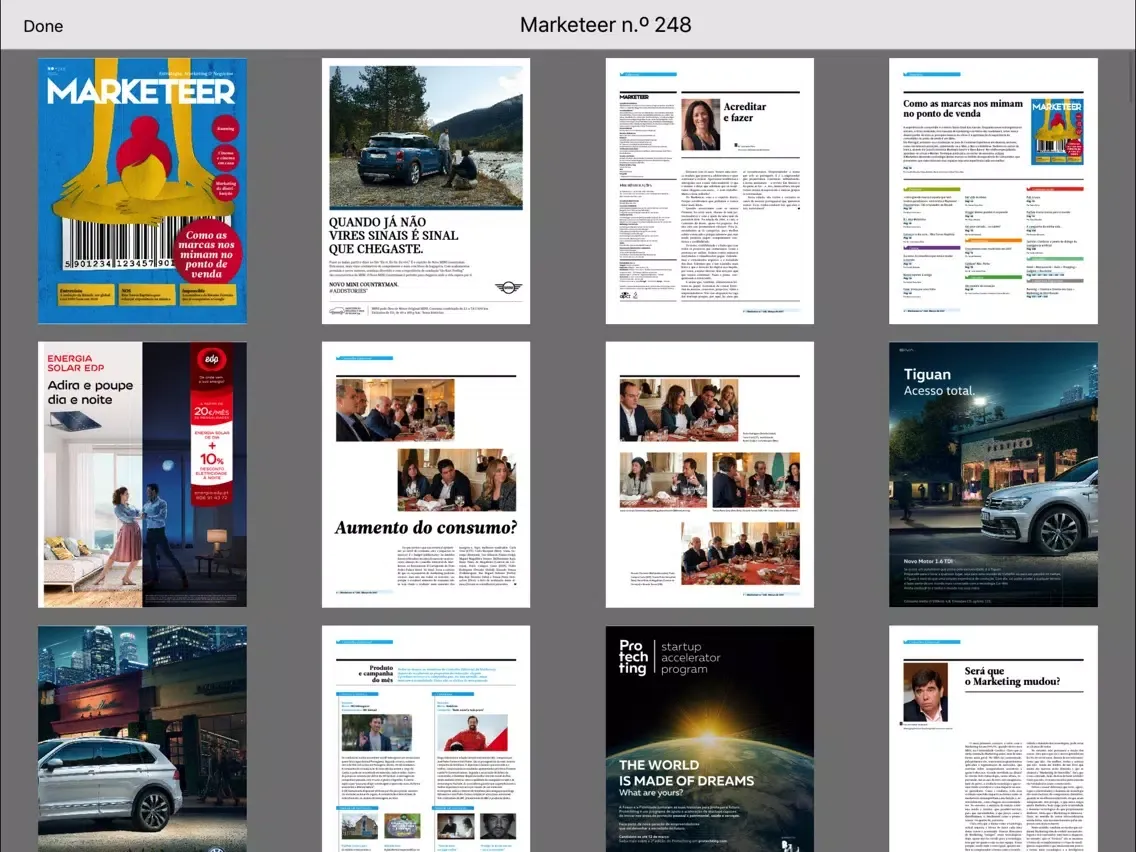This screenshot has width=1136, height=852.
Task: Open the 'Aumento do consumo?' page thumbnail
Action: click(x=426, y=475)
